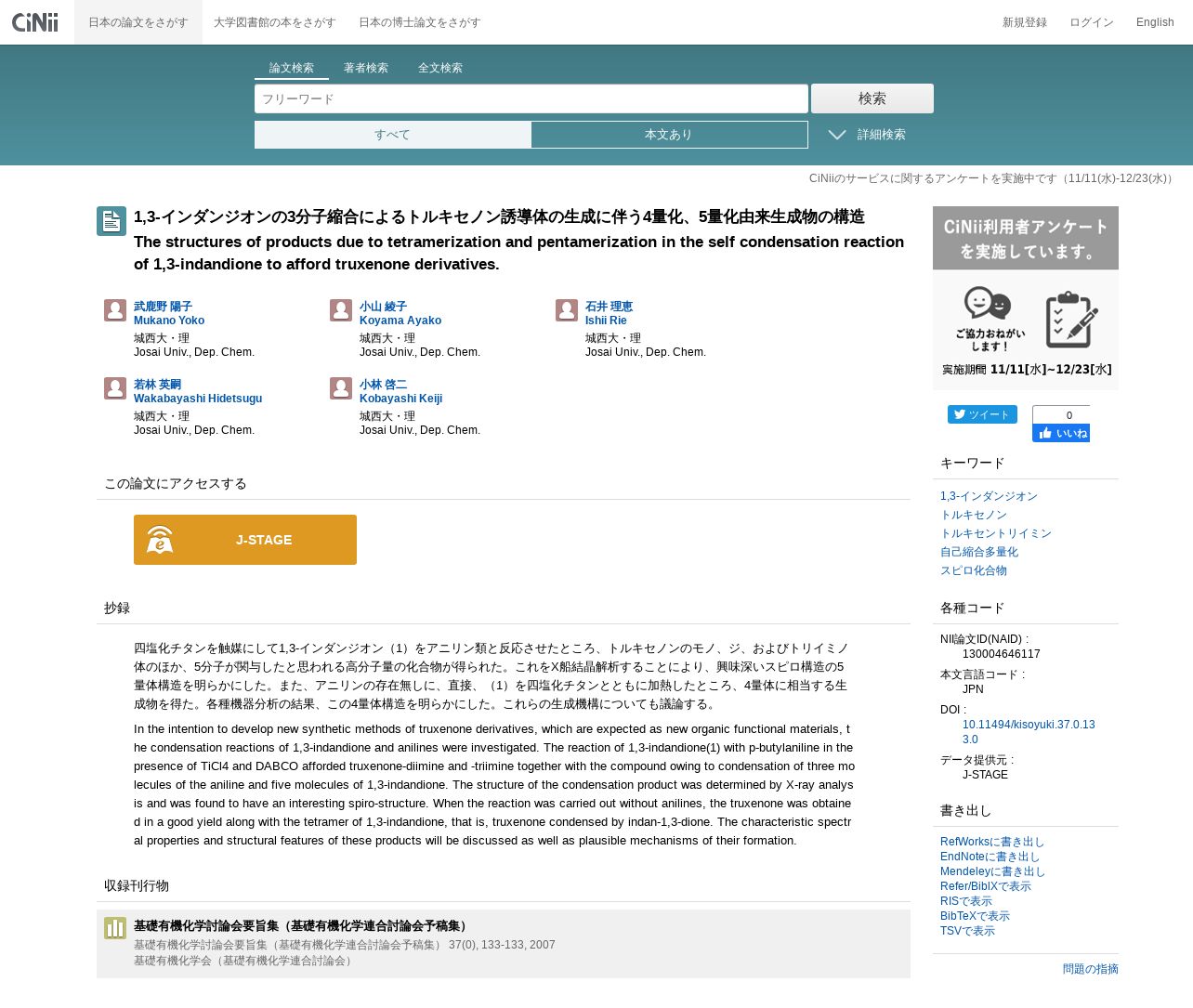The width and height of the screenshot is (1193, 1008).
Task: Click keyword トルキセノン
Action: (974, 515)
